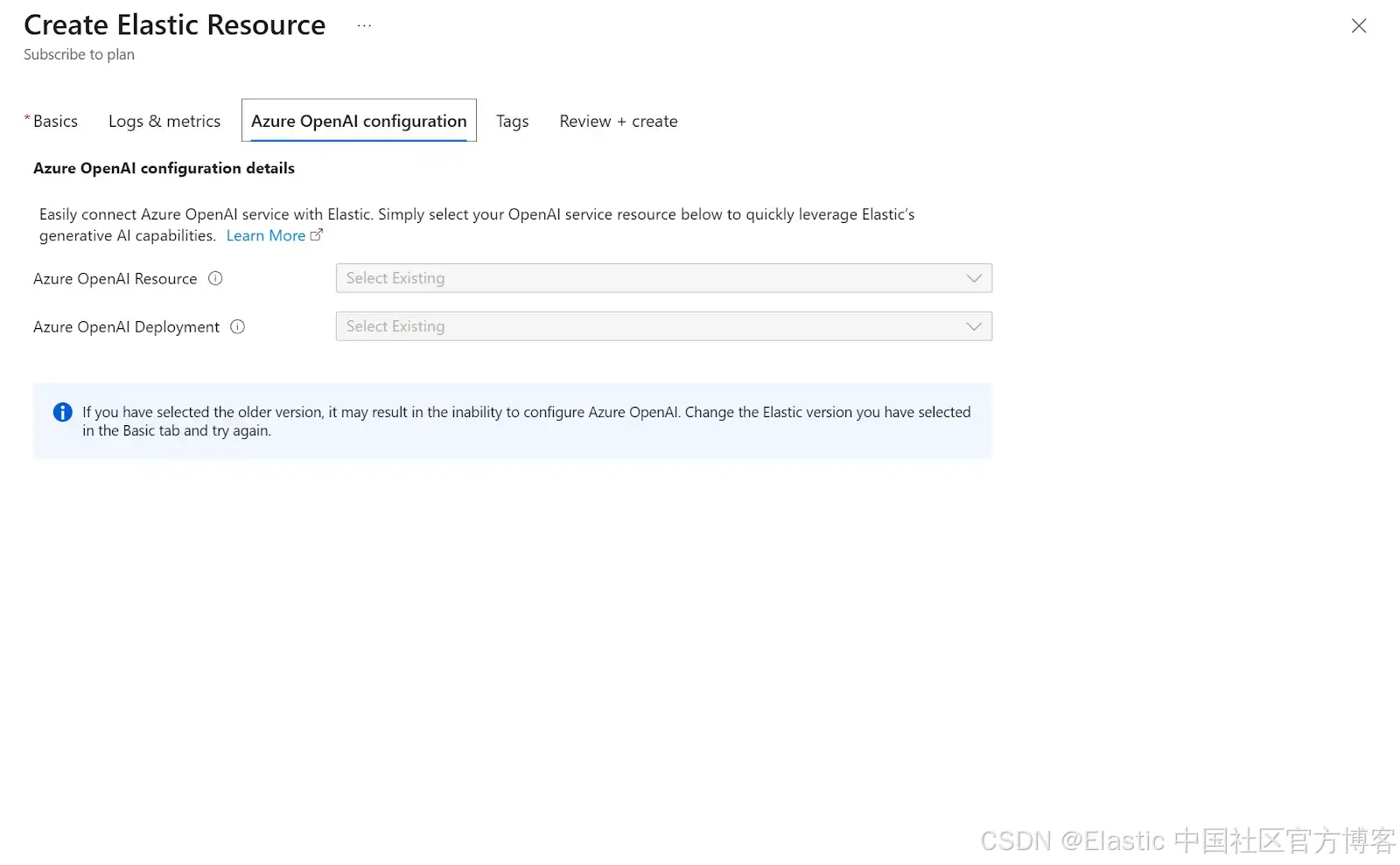This screenshot has width=1400, height=865.
Task: Click the blue info icon in the notice banner
Action: click(x=63, y=412)
